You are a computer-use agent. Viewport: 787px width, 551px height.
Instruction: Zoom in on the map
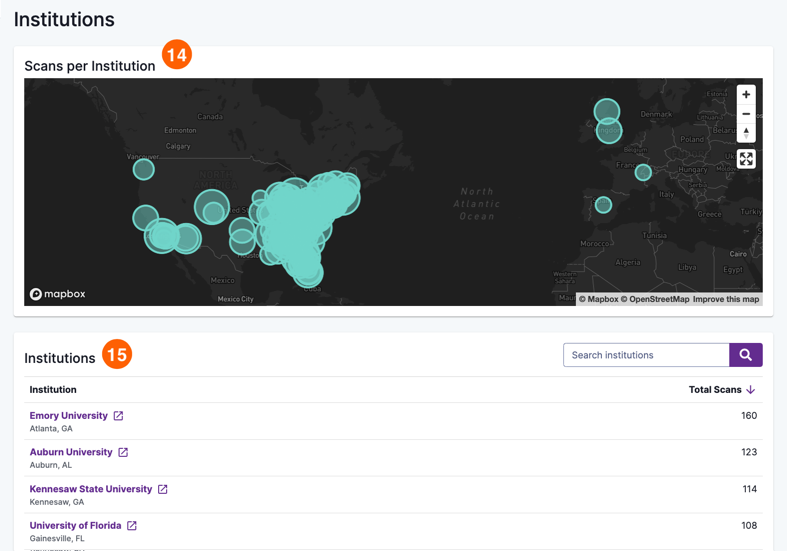746,94
